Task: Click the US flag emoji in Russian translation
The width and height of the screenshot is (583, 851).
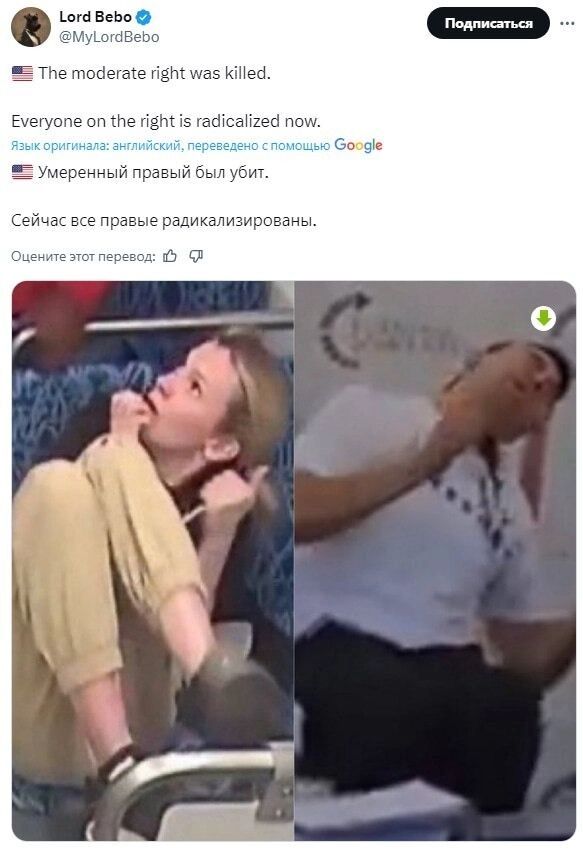Action: pyautogui.click(x=22, y=173)
